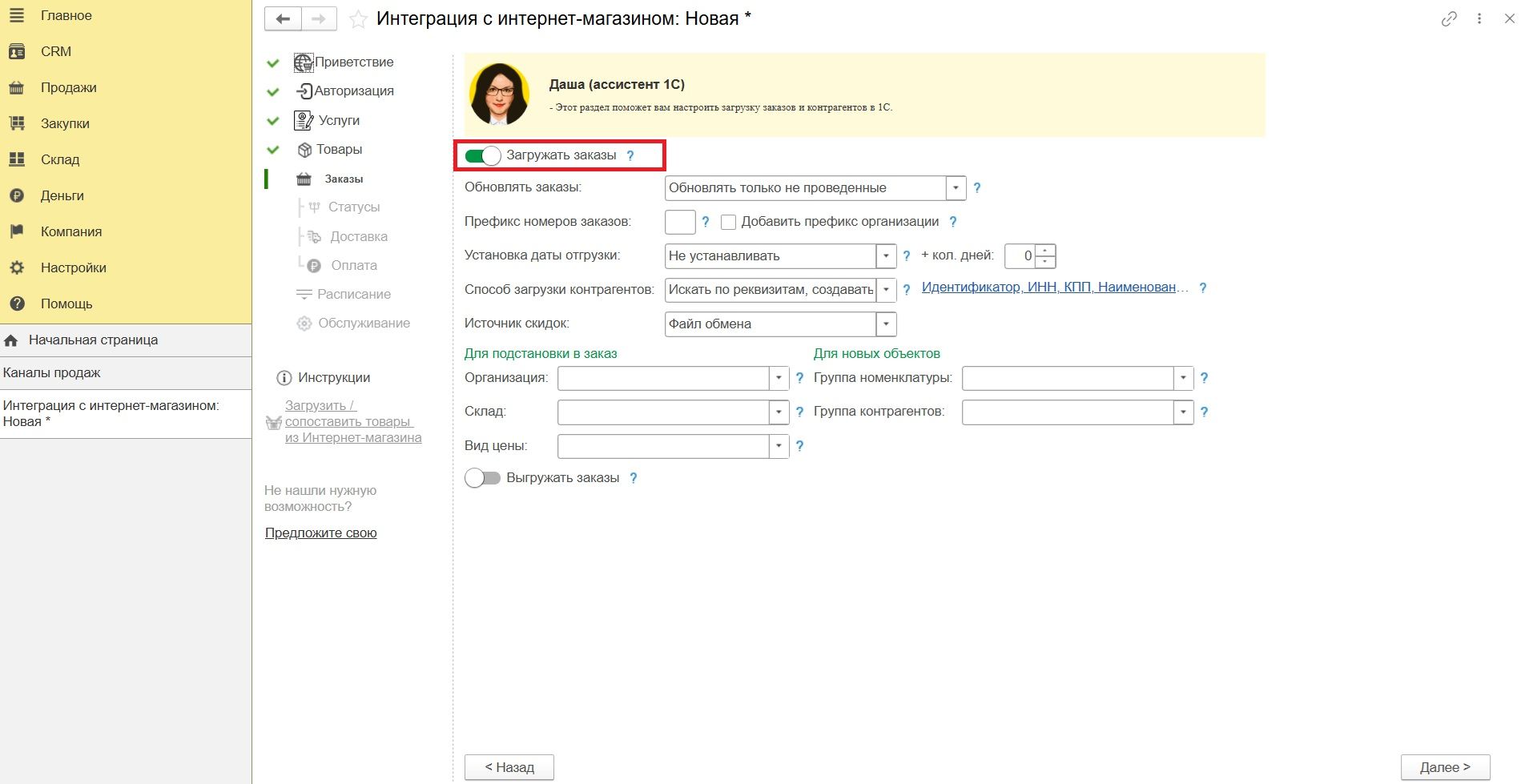Open the Настройки gear icon
This screenshot has width=1521, height=784.
(17, 267)
